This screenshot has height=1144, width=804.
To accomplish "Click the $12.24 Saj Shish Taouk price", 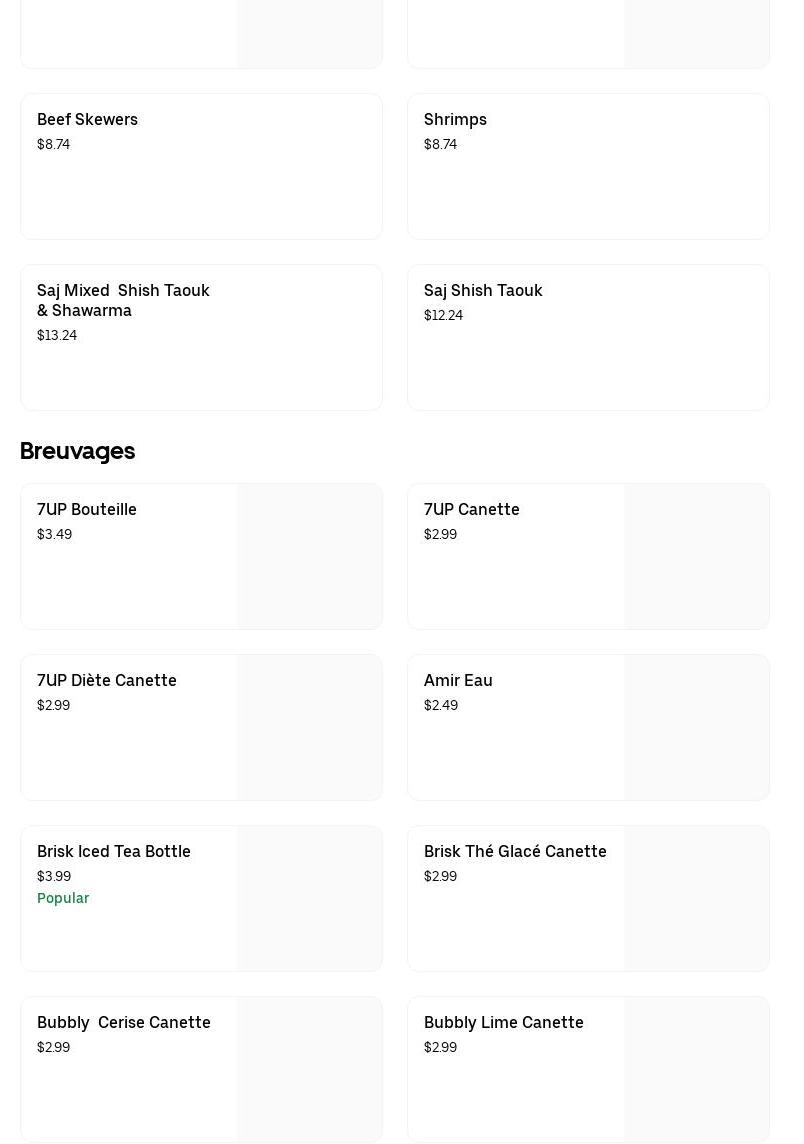I will (443, 315).
